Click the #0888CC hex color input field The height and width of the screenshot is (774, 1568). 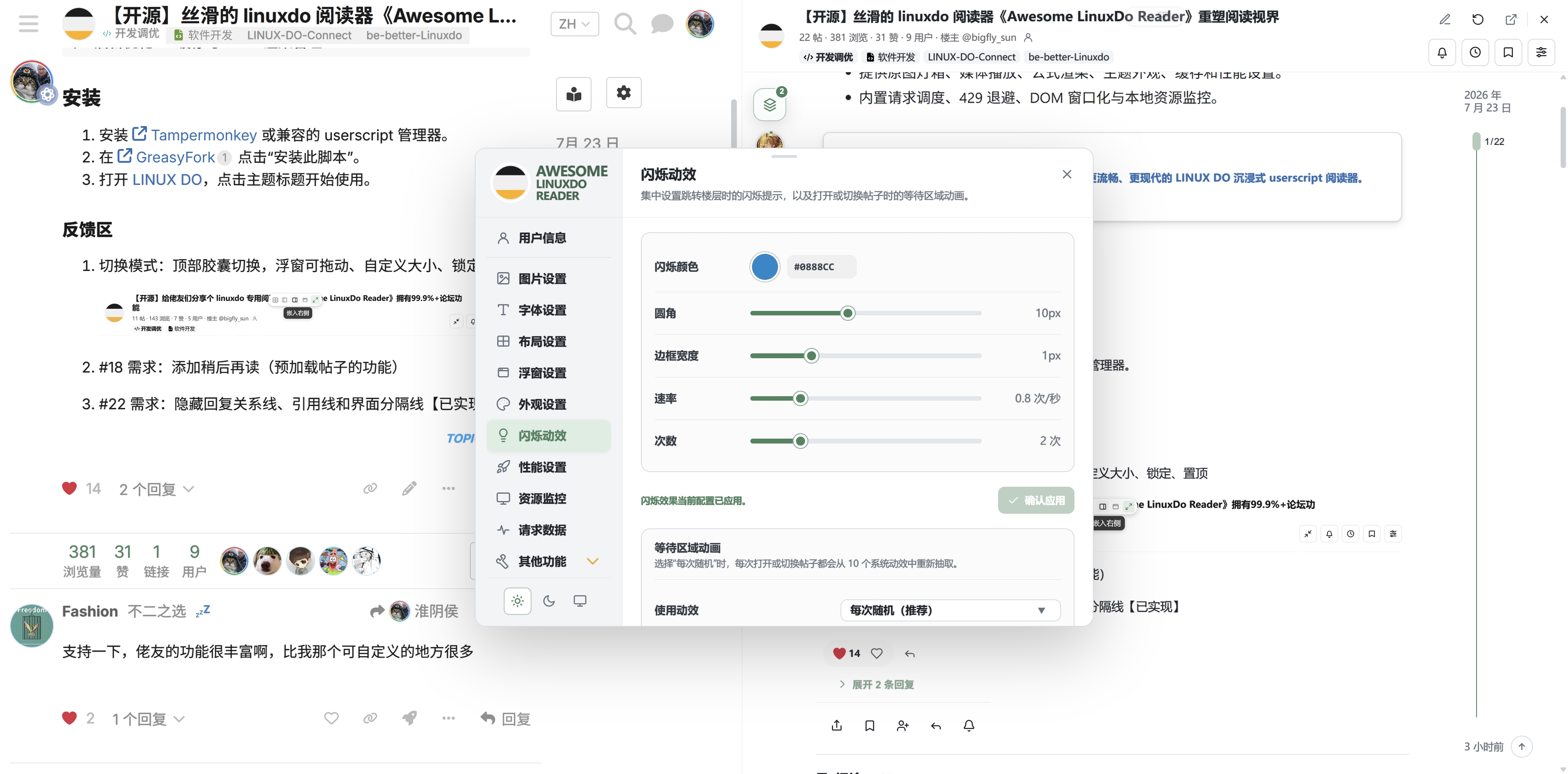(x=821, y=266)
